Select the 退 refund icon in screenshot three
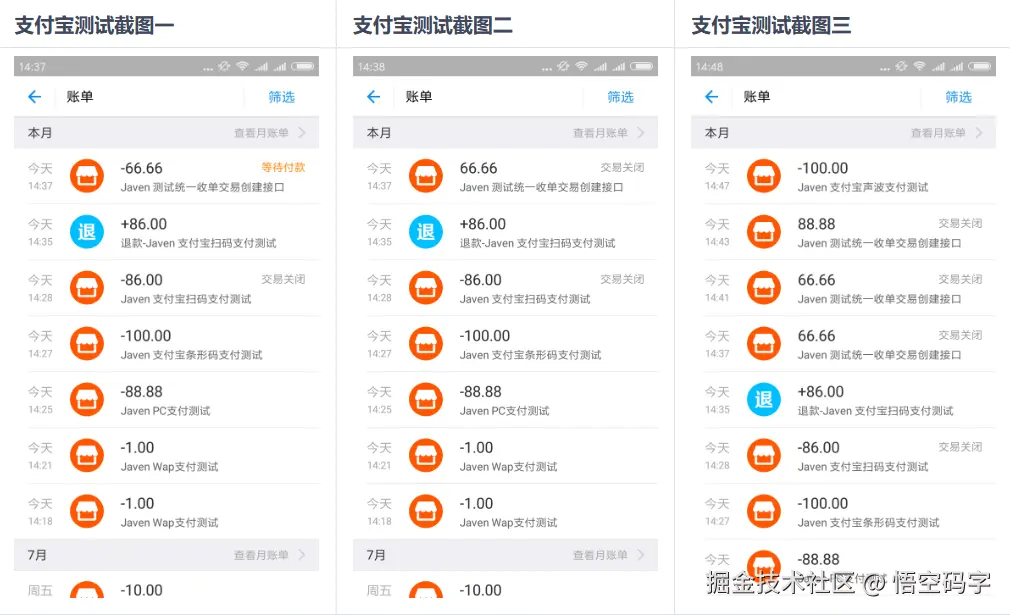The width and height of the screenshot is (1010, 615). point(764,399)
